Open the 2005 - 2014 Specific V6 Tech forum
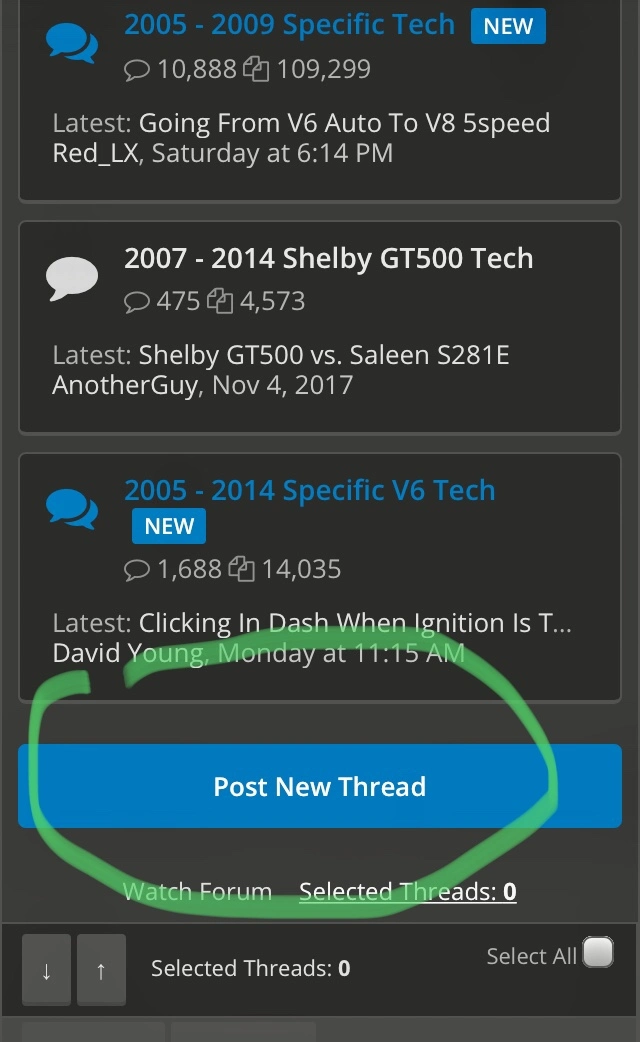 coord(310,490)
